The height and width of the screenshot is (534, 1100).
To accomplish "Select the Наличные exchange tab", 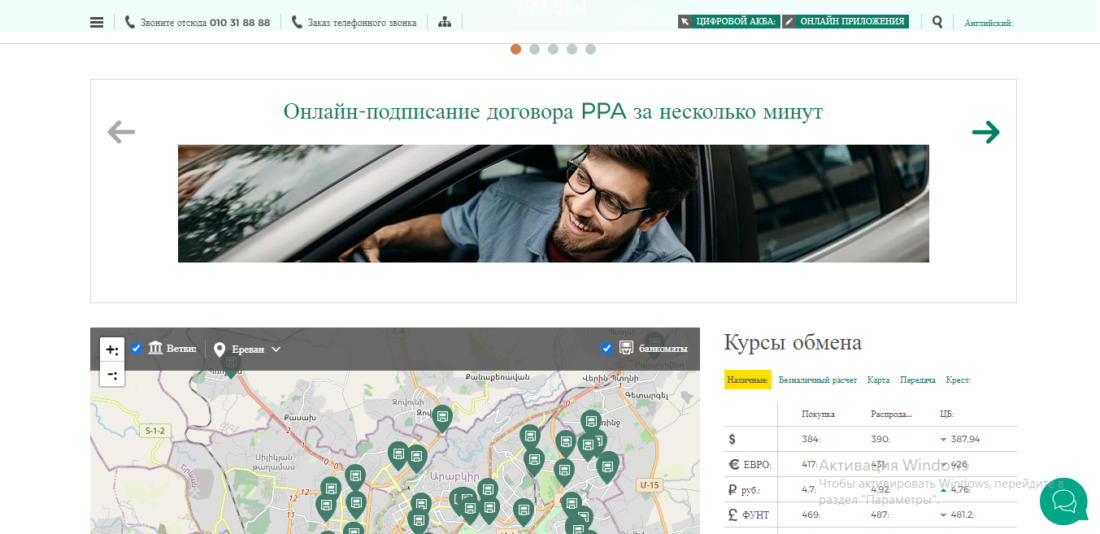I will pyautogui.click(x=748, y=380).
